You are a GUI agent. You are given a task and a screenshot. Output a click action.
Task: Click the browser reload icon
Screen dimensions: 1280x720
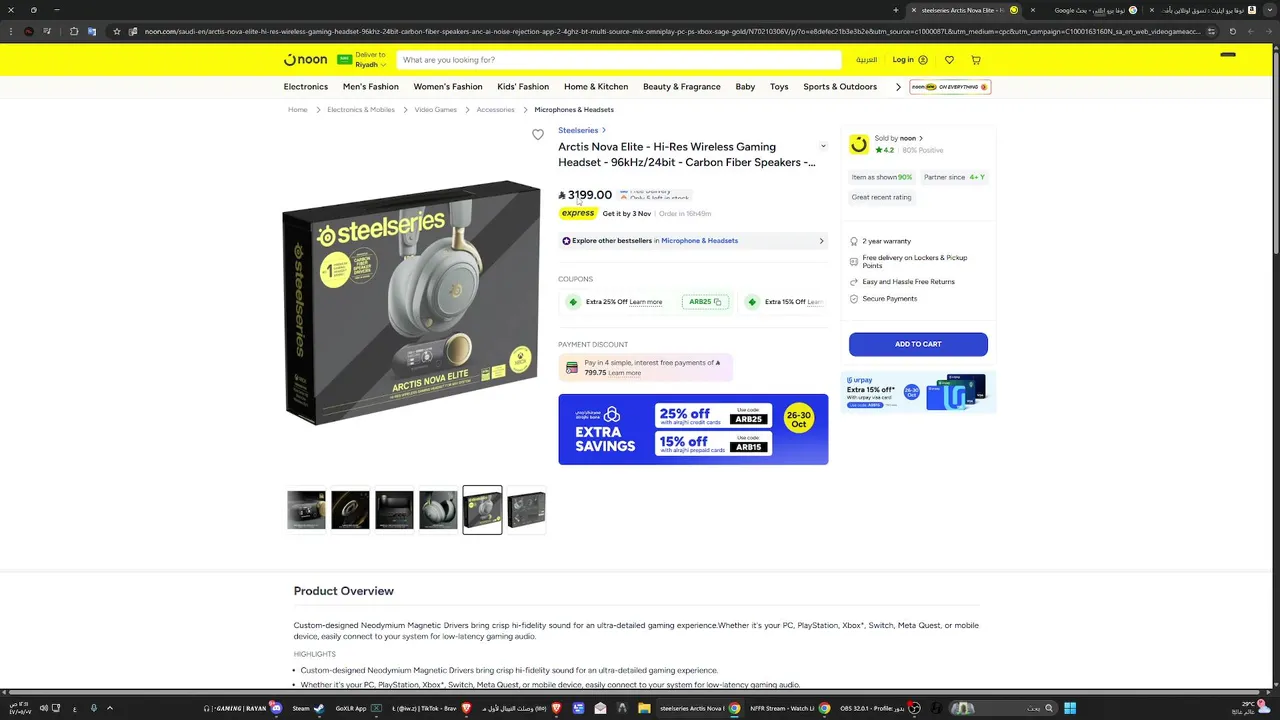[1232, 31]
